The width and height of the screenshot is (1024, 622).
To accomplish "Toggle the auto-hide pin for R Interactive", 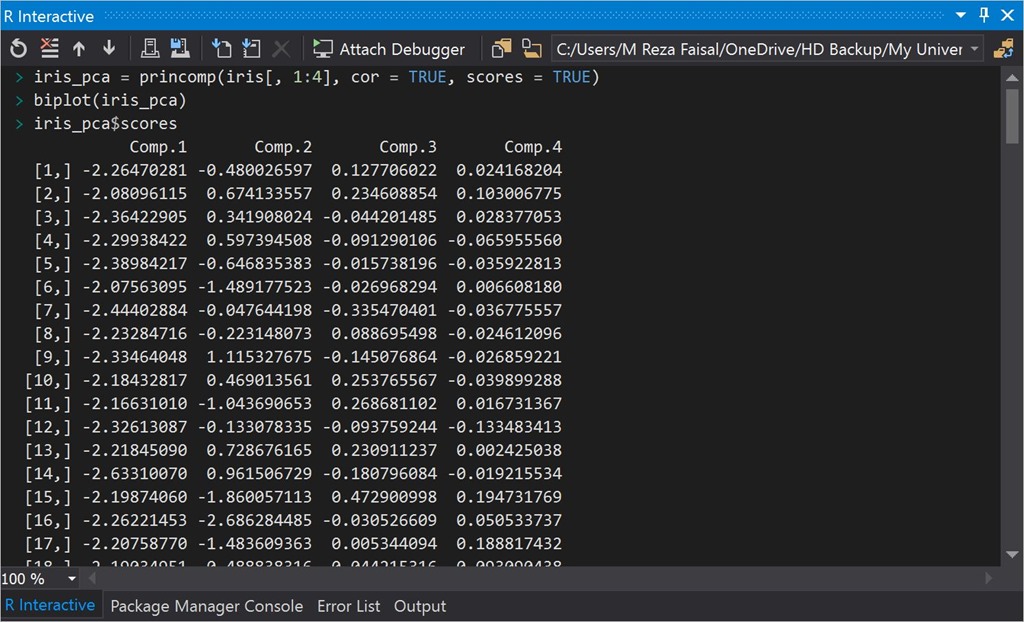I will tap(984, 16).
